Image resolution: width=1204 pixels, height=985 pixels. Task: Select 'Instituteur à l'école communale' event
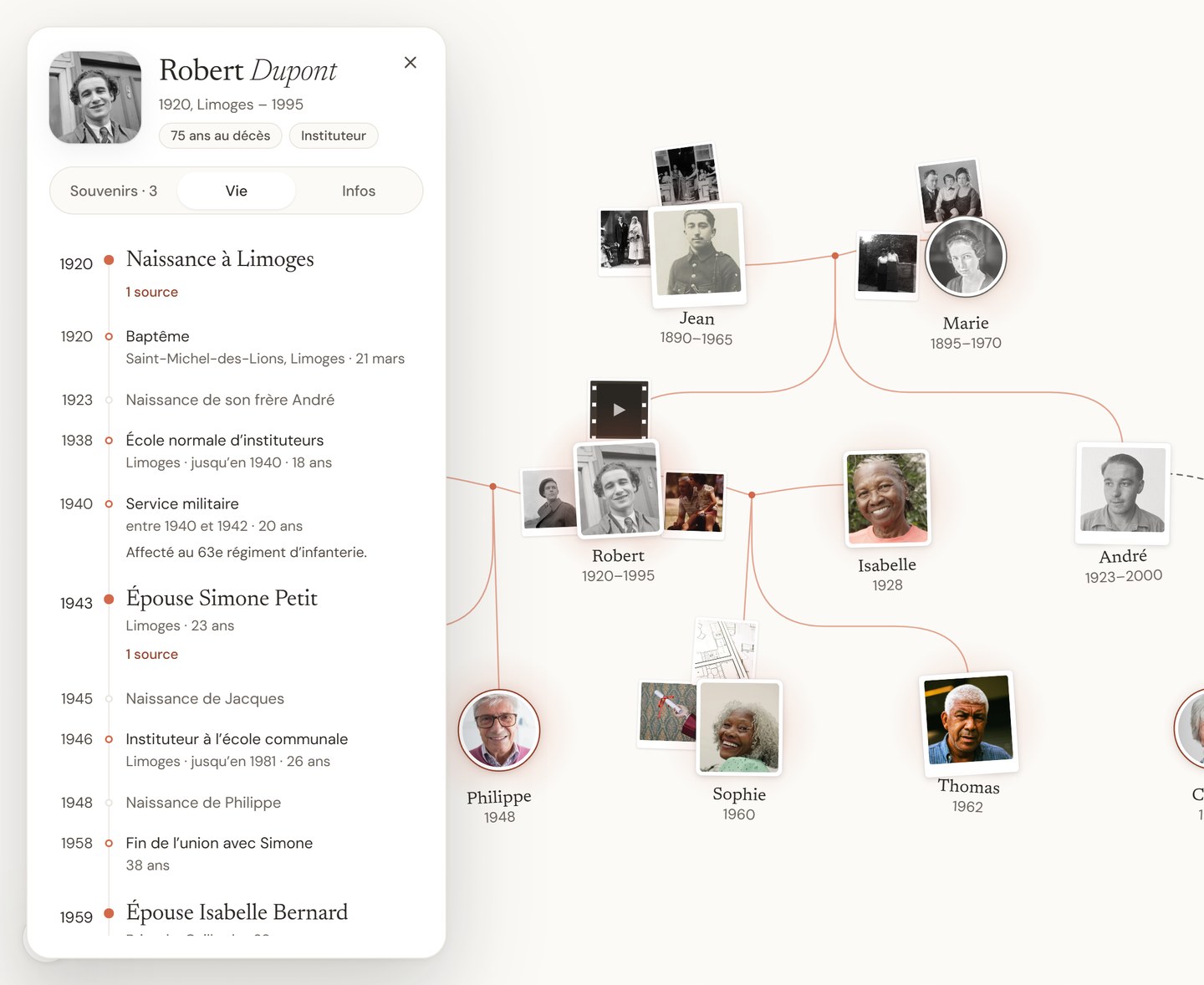(x=237, y=739)
